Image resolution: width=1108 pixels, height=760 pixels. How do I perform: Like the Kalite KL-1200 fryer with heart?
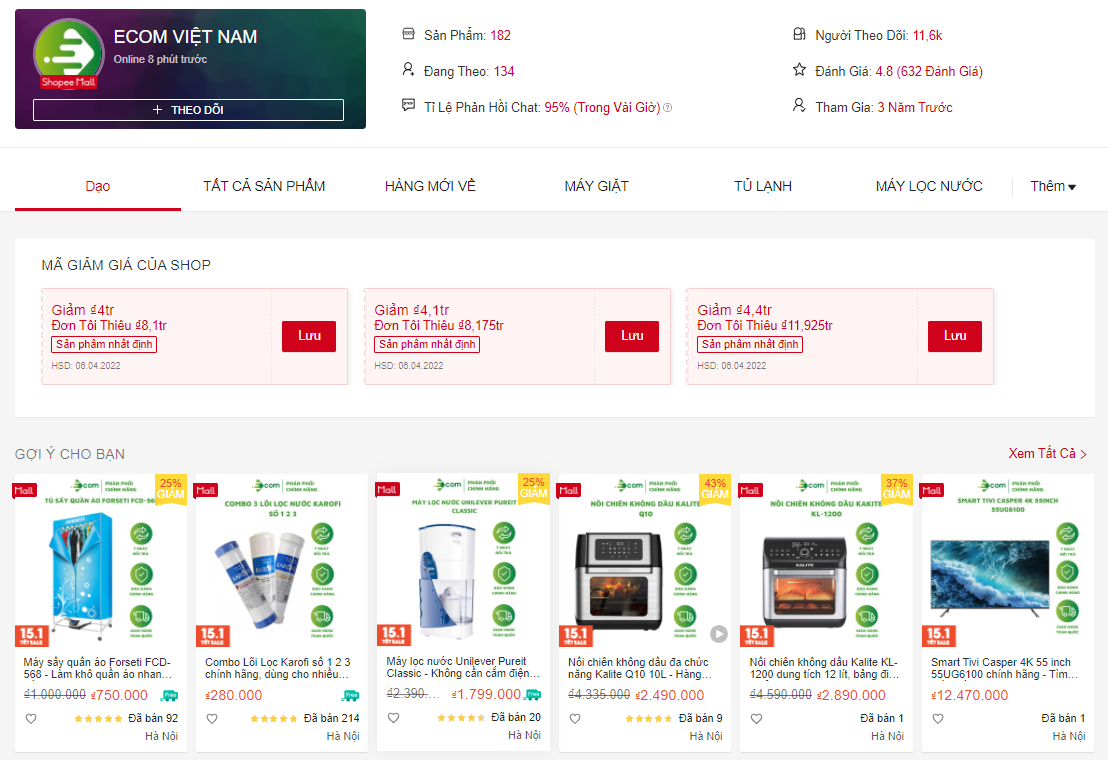click(x=756, y=719)
